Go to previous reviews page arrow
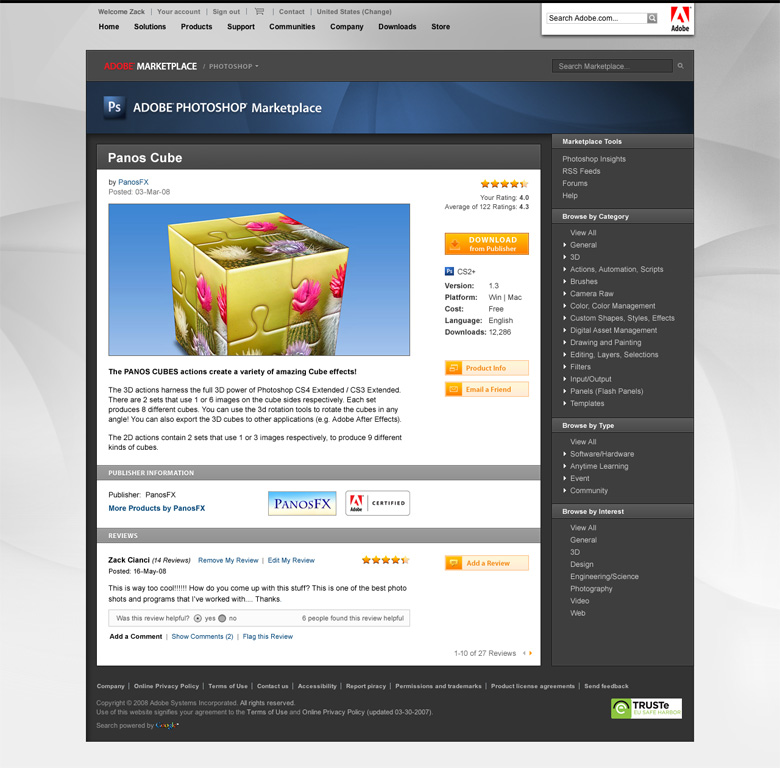 click(524, 653)
